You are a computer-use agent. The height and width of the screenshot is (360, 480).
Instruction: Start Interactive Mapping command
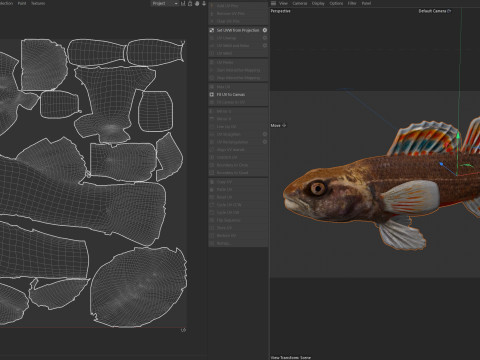pyautogui.click(x=238, y=70)
